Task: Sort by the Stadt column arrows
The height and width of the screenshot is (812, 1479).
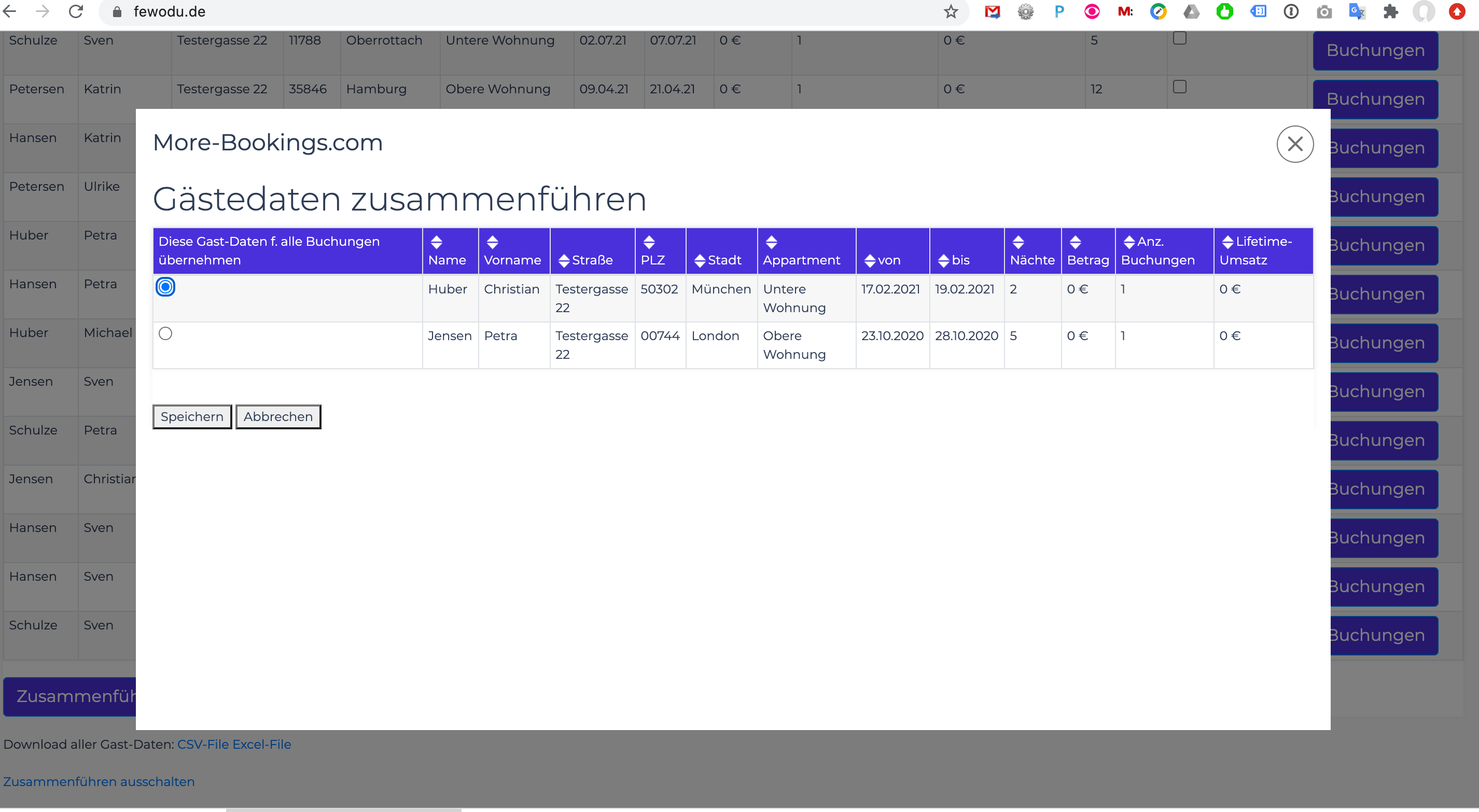Action: (x=699, y=261)
